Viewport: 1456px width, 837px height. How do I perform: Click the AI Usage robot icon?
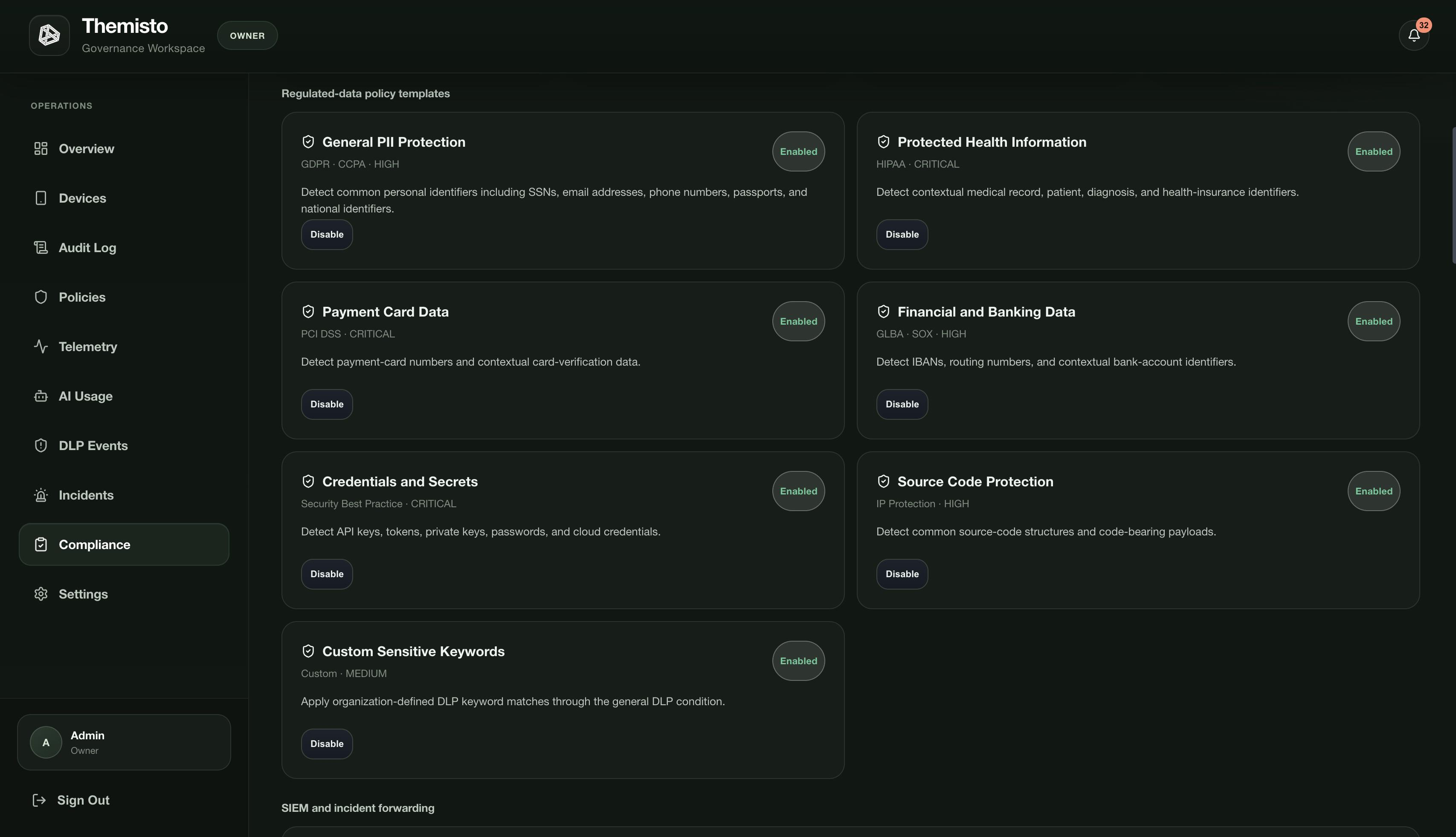coord(41,396)
